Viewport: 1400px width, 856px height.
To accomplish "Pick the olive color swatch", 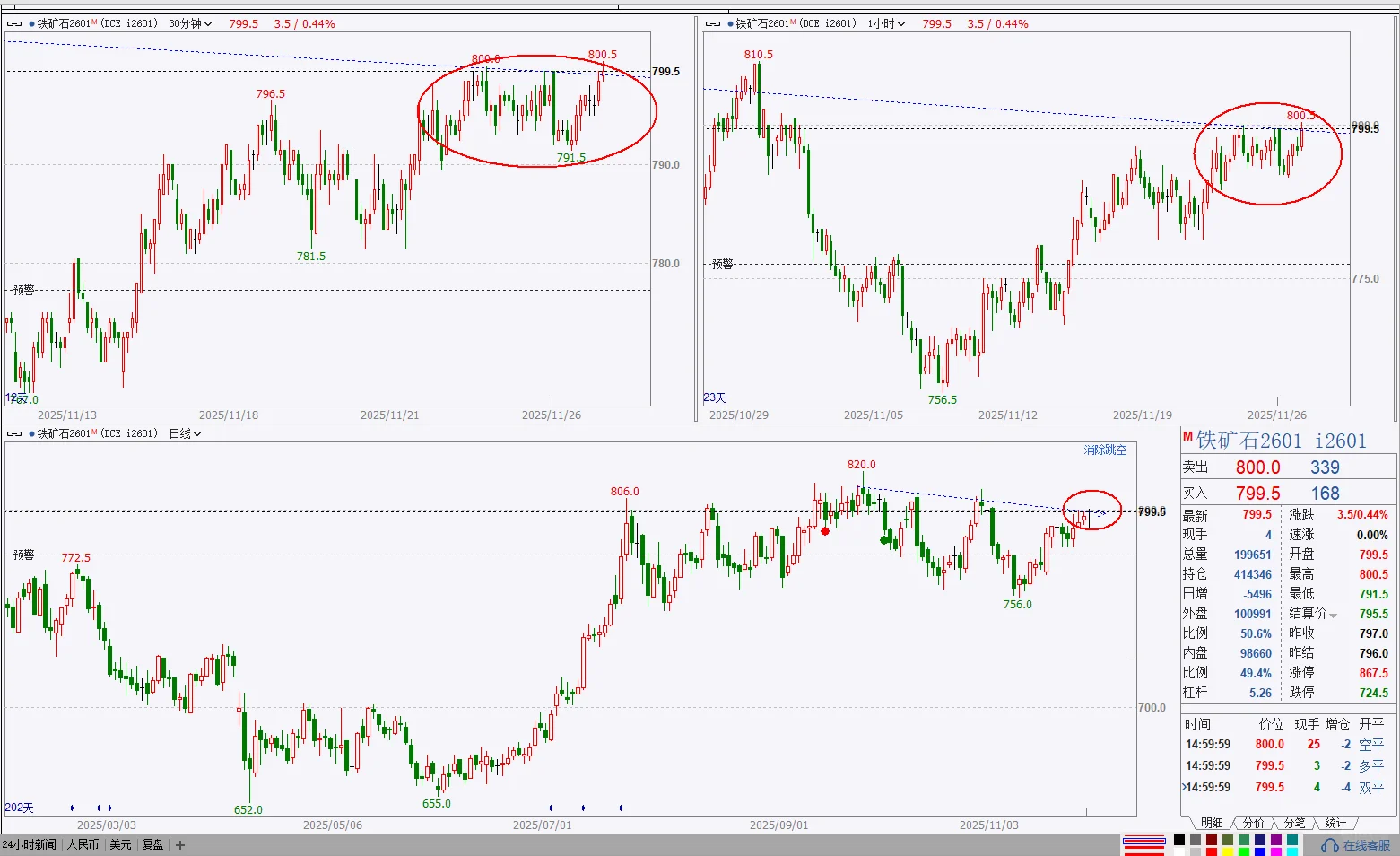I will 1228,841.
